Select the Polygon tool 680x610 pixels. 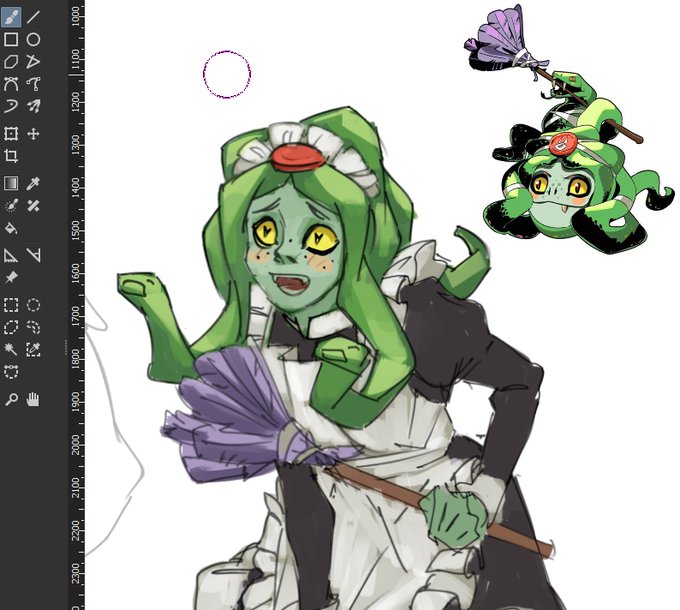11,62
